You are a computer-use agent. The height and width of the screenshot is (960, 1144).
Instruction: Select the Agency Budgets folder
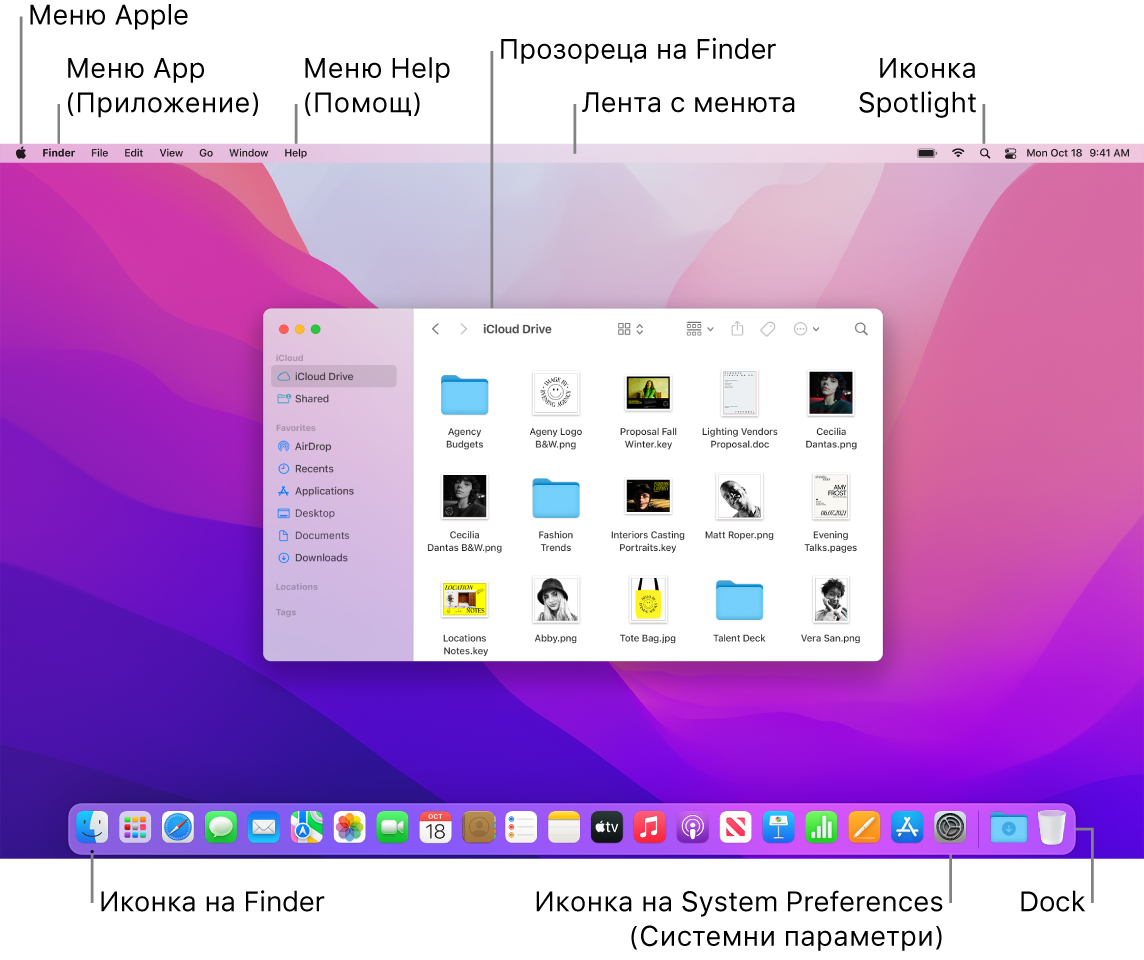[x=464, y=393]
